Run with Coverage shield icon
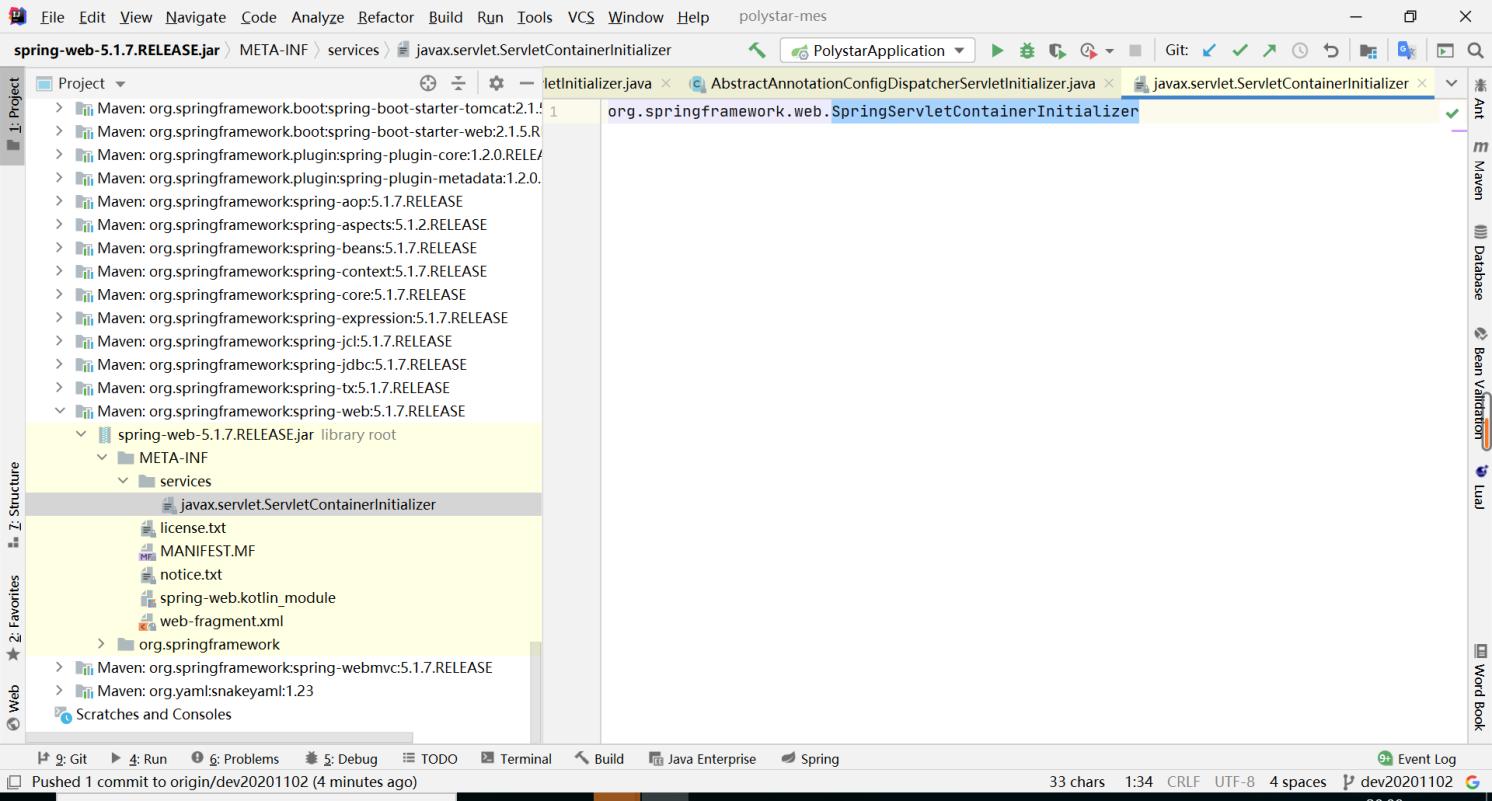This screenshot has height=801, width=1492. [x=1056, y=50]
